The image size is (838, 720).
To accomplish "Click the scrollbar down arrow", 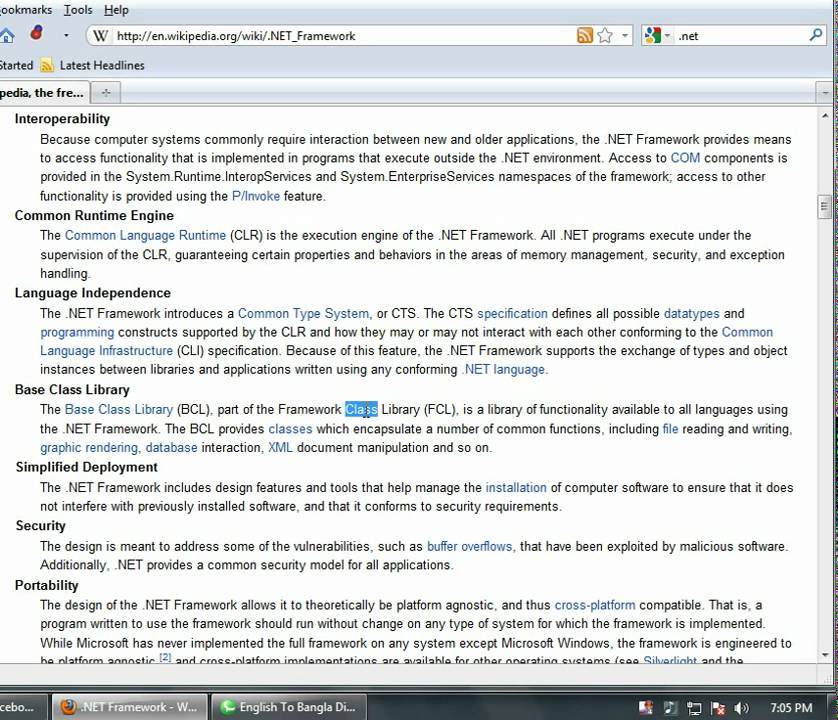I will pos(825,655).
